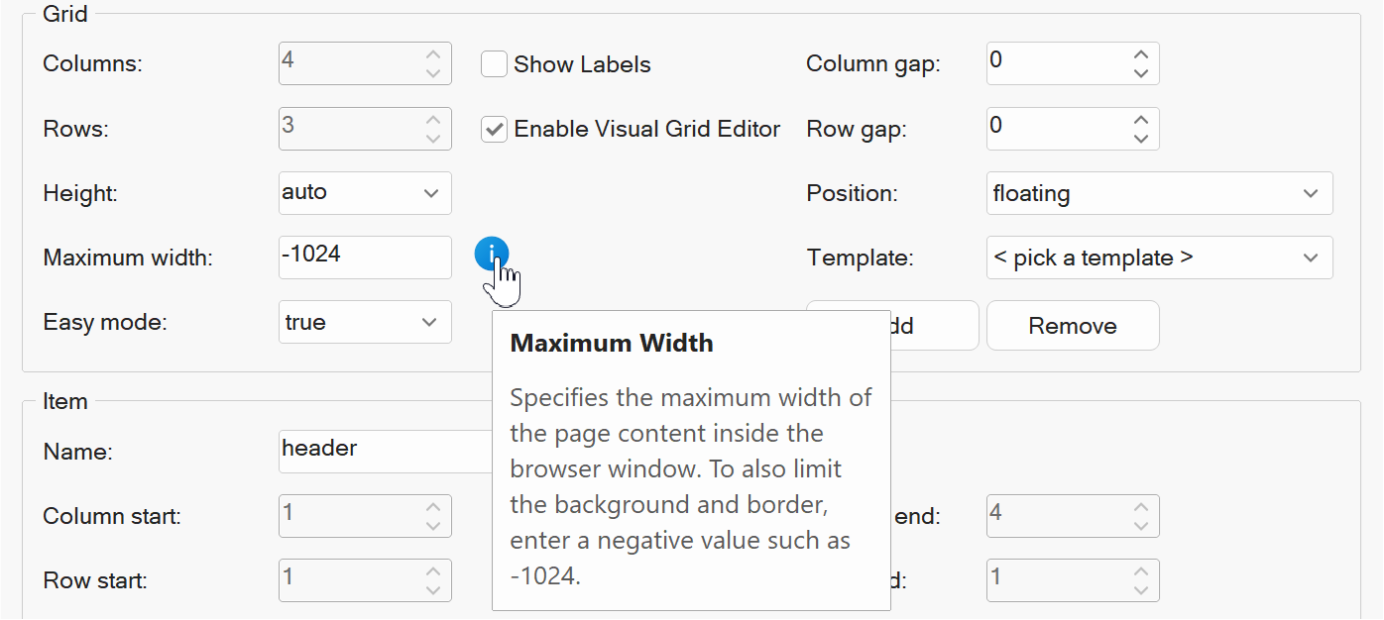Click the Maximum width input field
The image size is (1384, 620).
click(365, 257)
